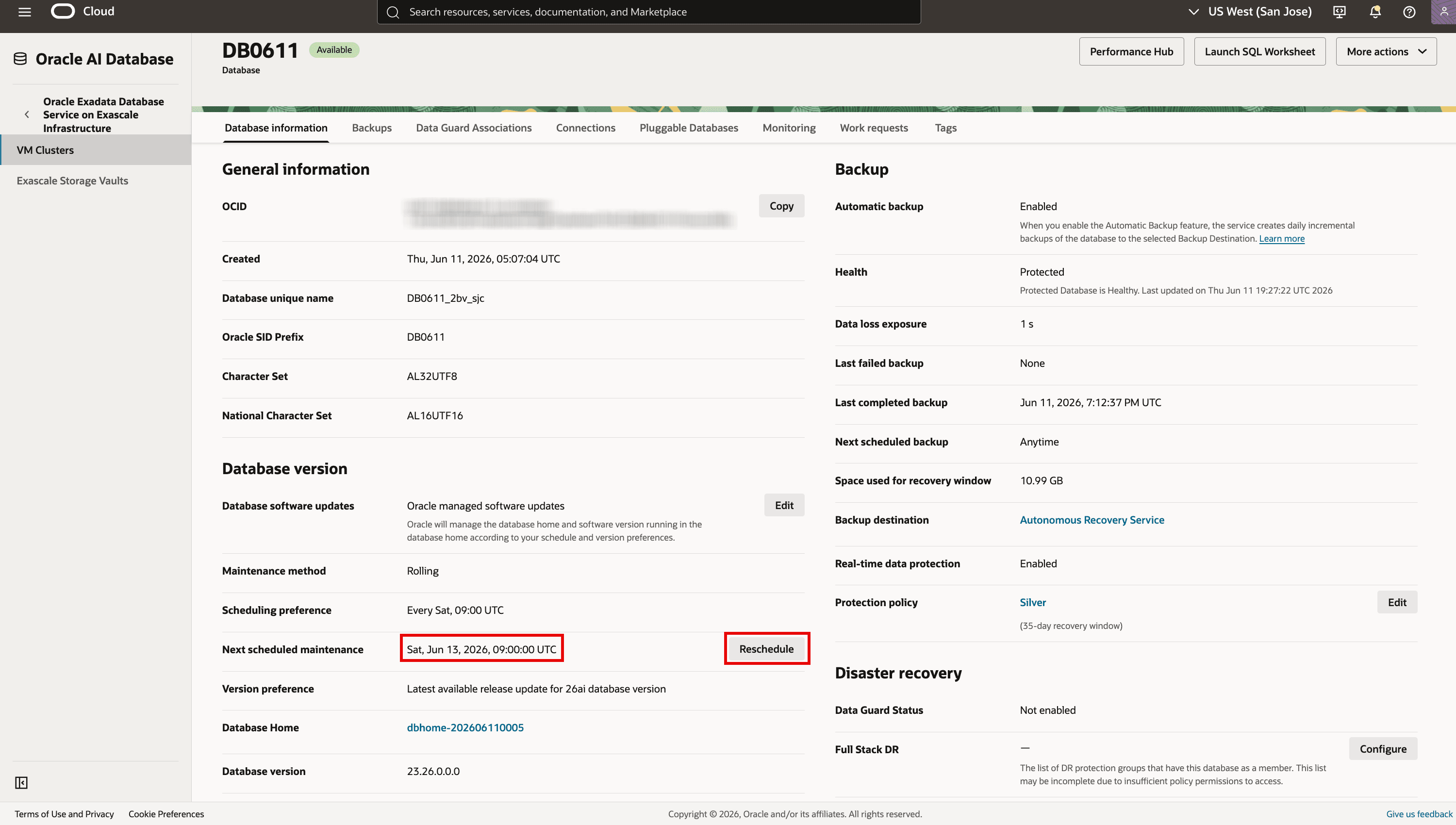The image size is (1456, 825).
Task: Click the Oracle AI Database icon
Action: coord(20,59)
